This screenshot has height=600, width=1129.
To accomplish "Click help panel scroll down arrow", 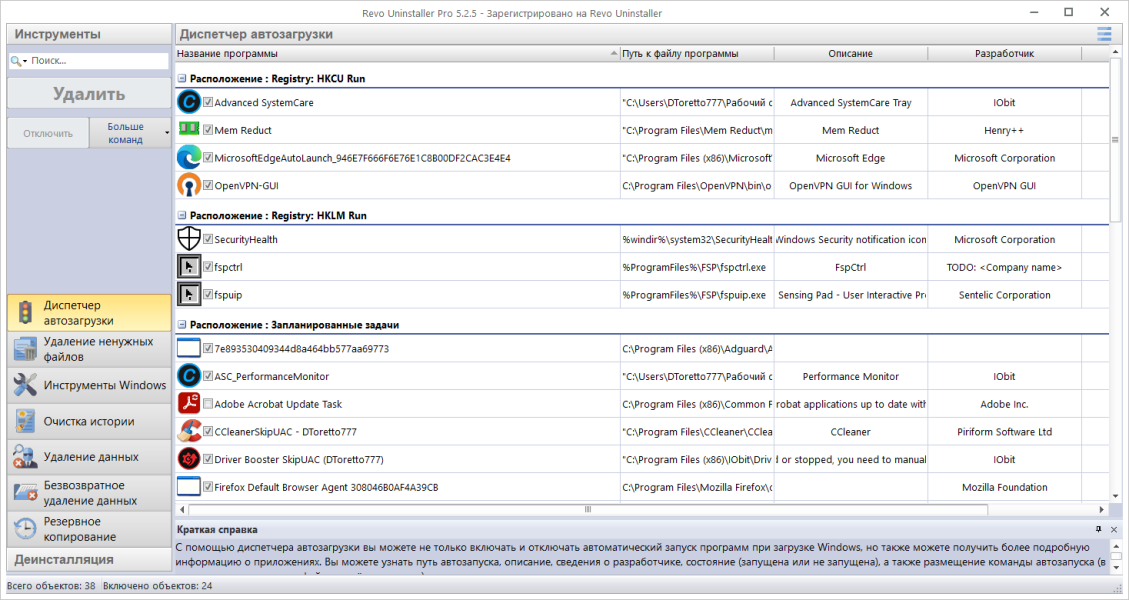I will click(x=1116, y=568).
